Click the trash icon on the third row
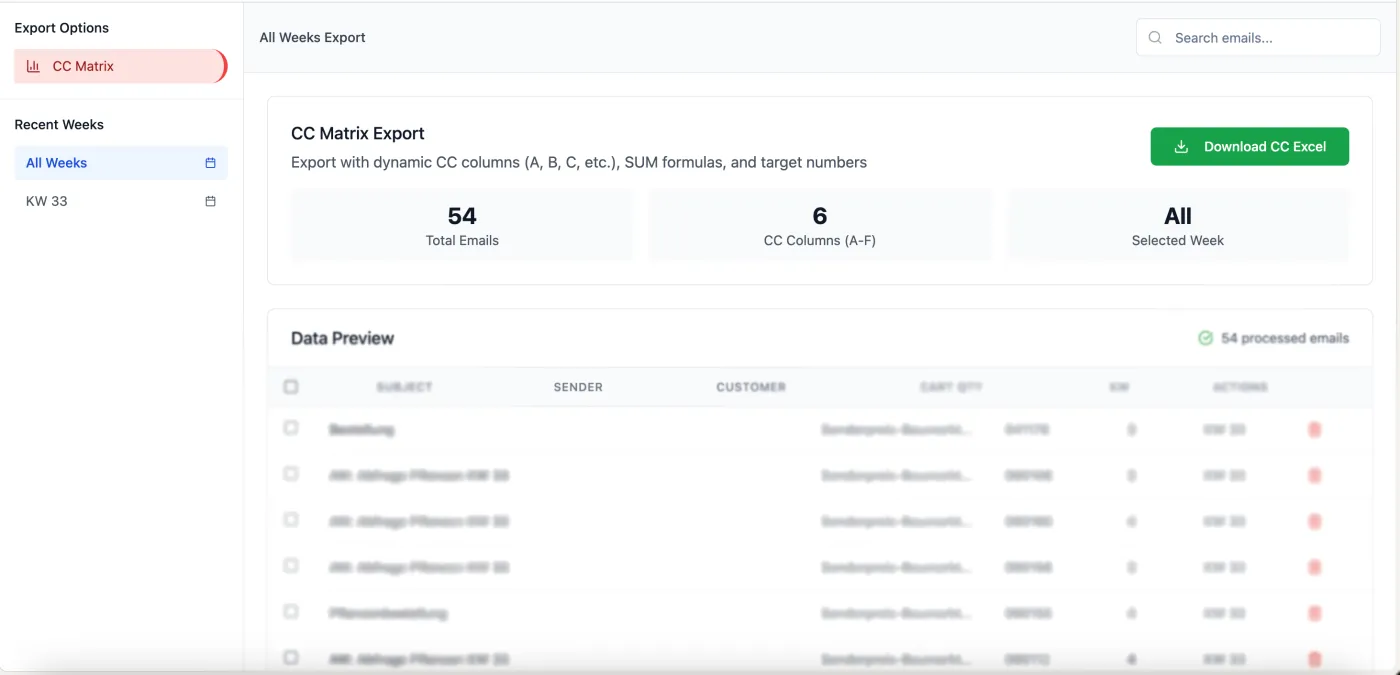The width and height of the screenshot is (1400, 675). point(1314,521)
